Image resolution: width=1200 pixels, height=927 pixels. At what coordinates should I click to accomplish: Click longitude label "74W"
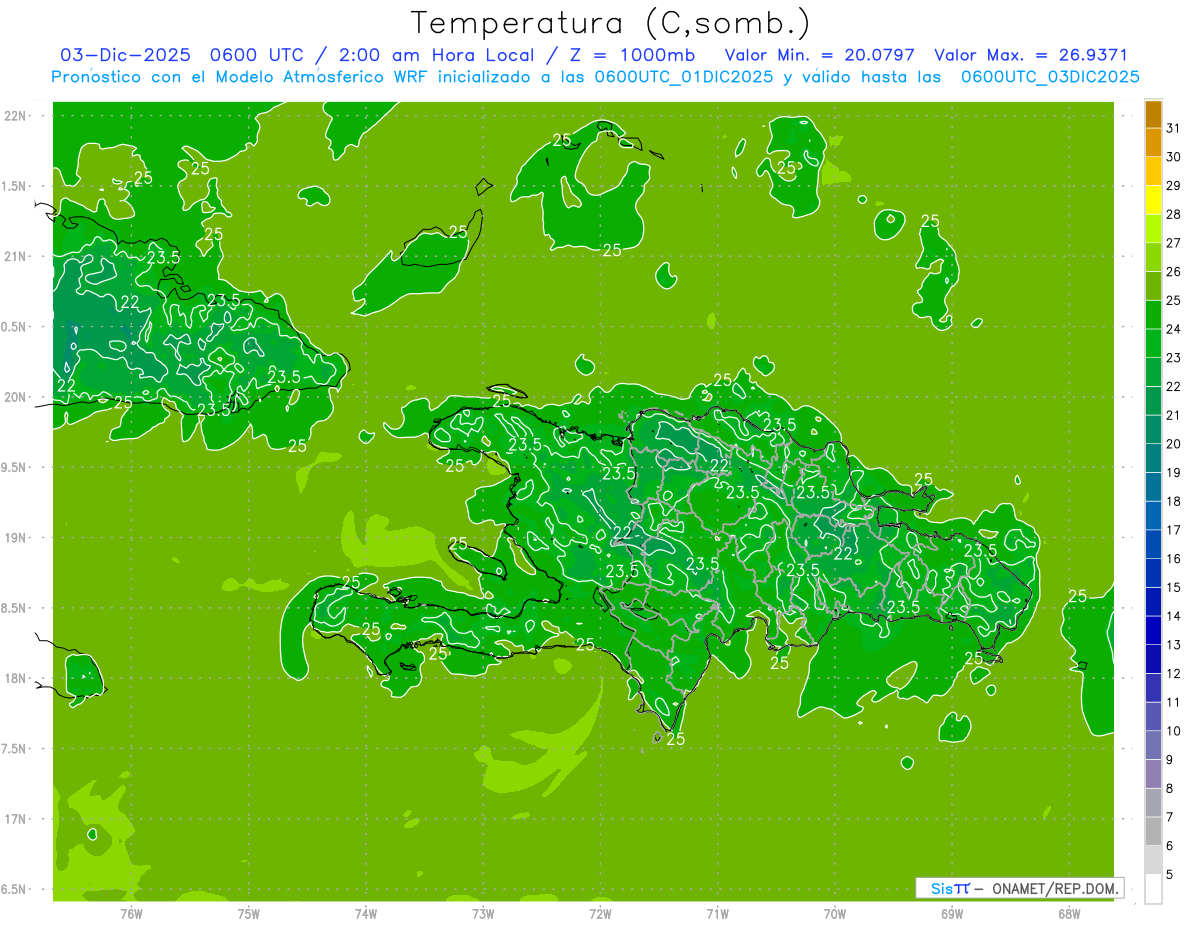point(365,914)
